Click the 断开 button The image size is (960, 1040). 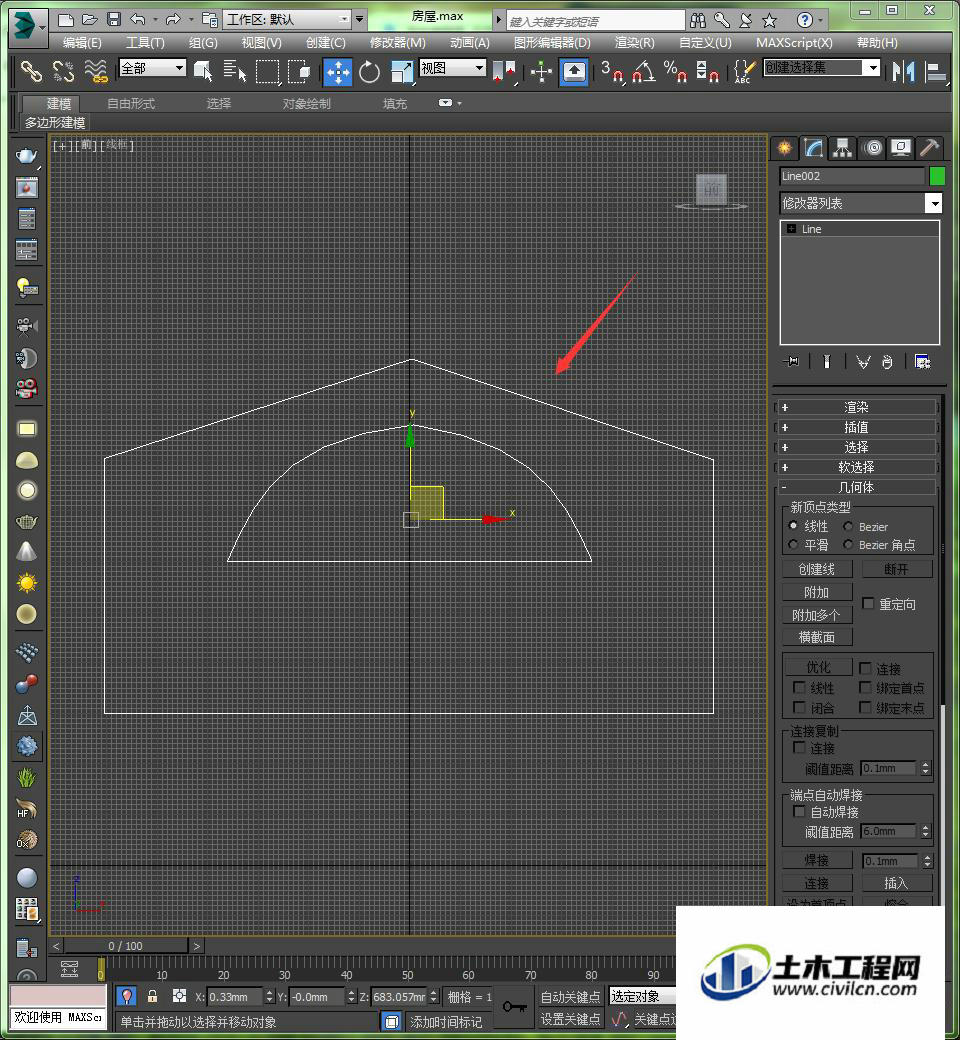[x=896, y=569]
